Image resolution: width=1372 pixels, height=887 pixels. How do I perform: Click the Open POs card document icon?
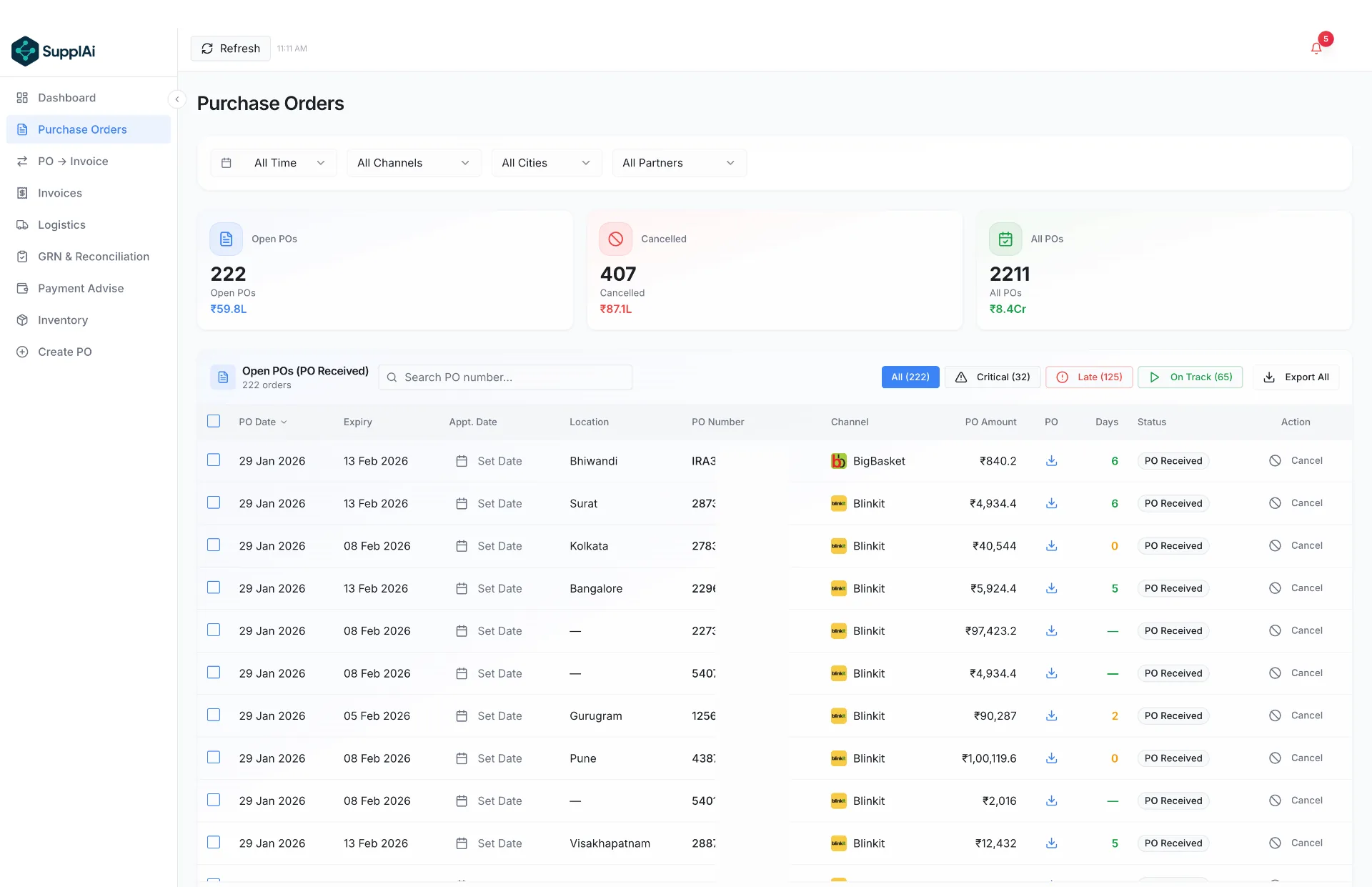(226, 239)
